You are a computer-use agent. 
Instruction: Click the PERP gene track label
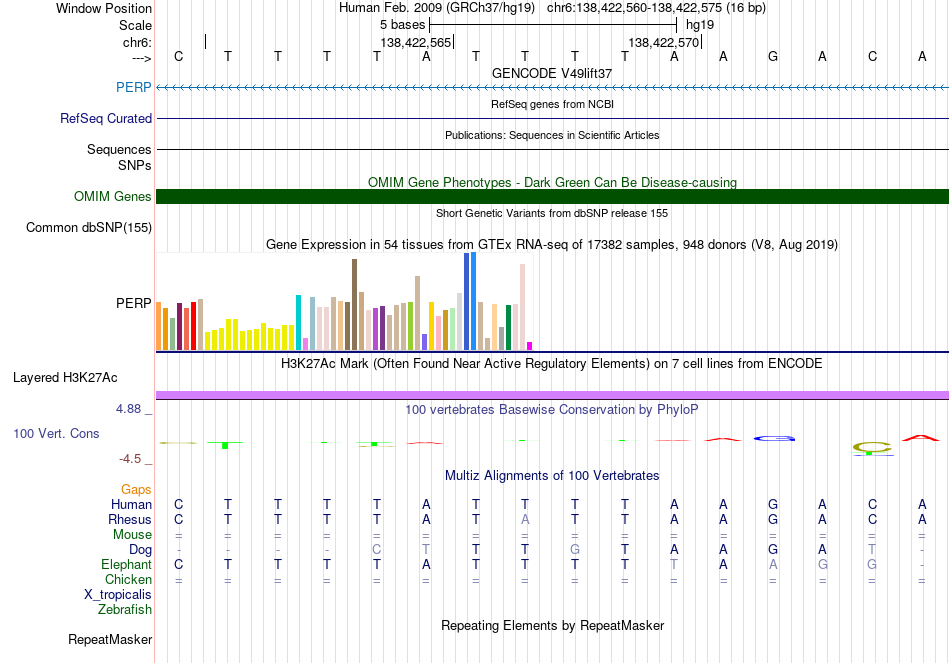[x=133, y=87]
